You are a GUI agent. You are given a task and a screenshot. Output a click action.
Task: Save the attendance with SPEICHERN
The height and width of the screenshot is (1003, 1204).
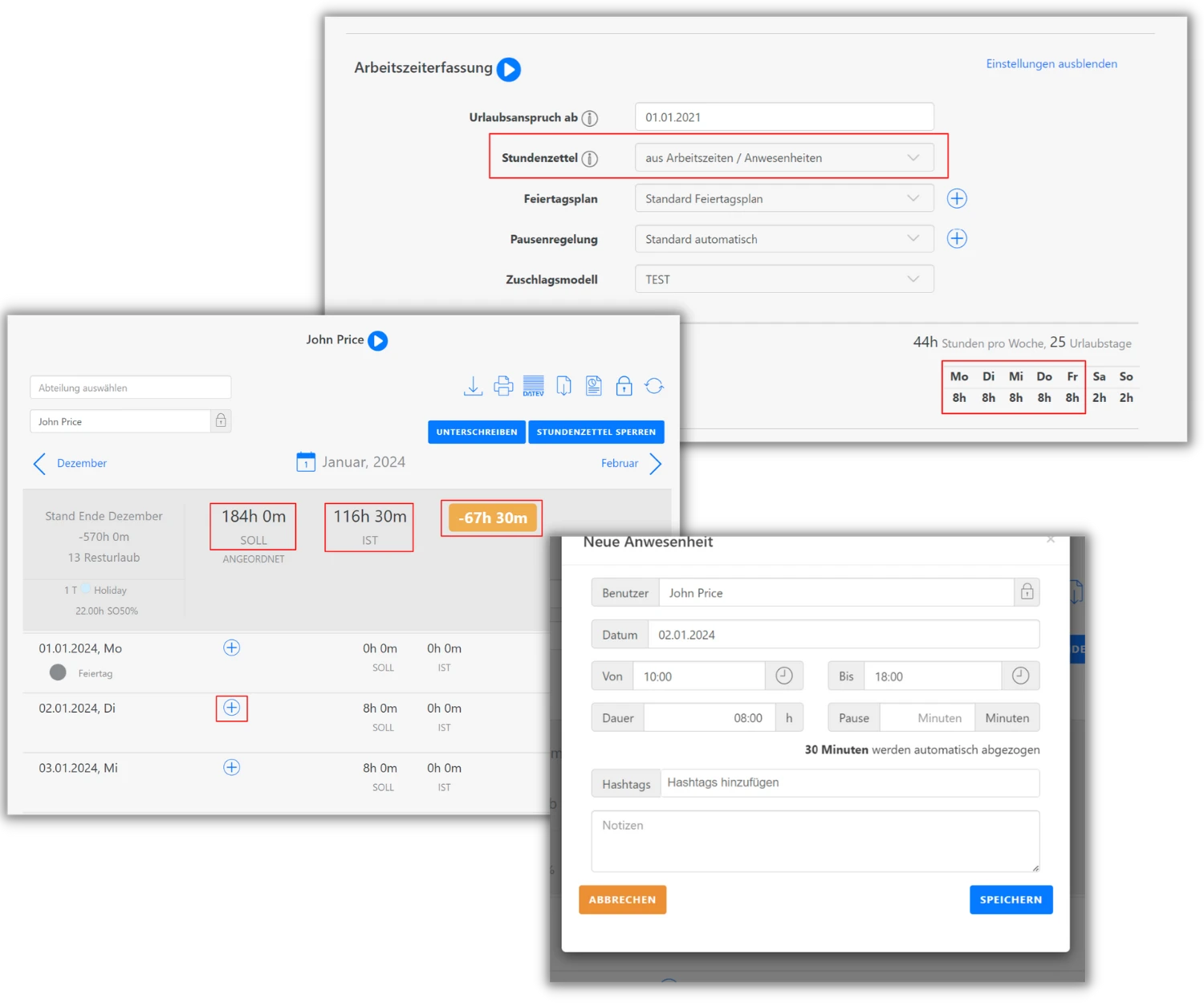[1011, 899]
